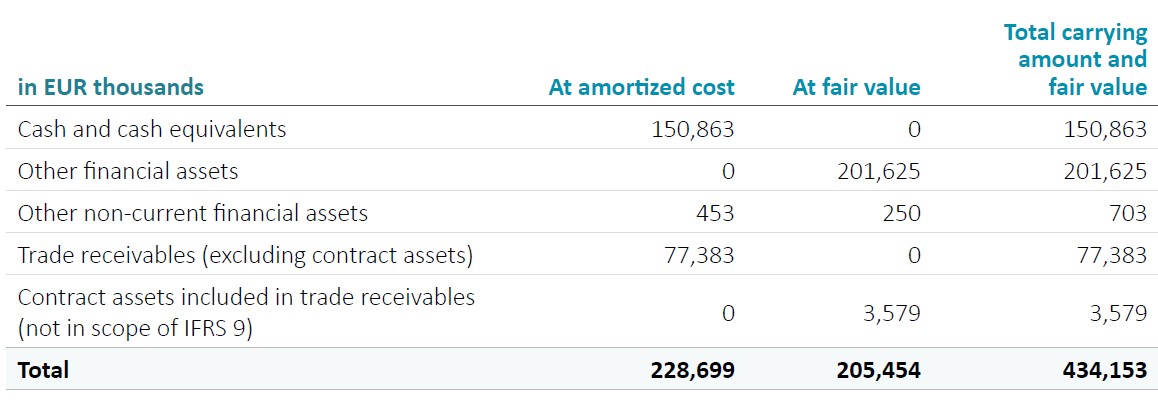1158x417 pixels.
Task: Click the "Contract assets included in trade receivables" label
Action: [x=246, y=297]
